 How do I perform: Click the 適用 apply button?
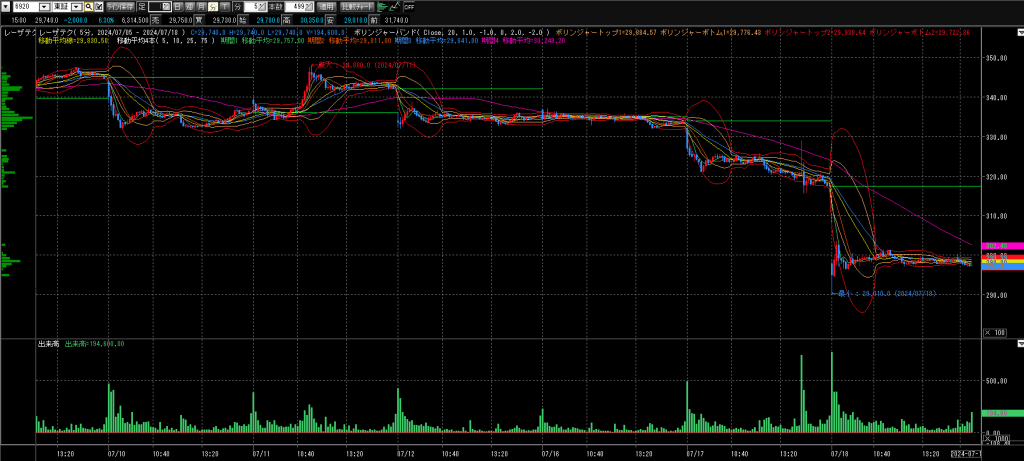click(325, 6)
